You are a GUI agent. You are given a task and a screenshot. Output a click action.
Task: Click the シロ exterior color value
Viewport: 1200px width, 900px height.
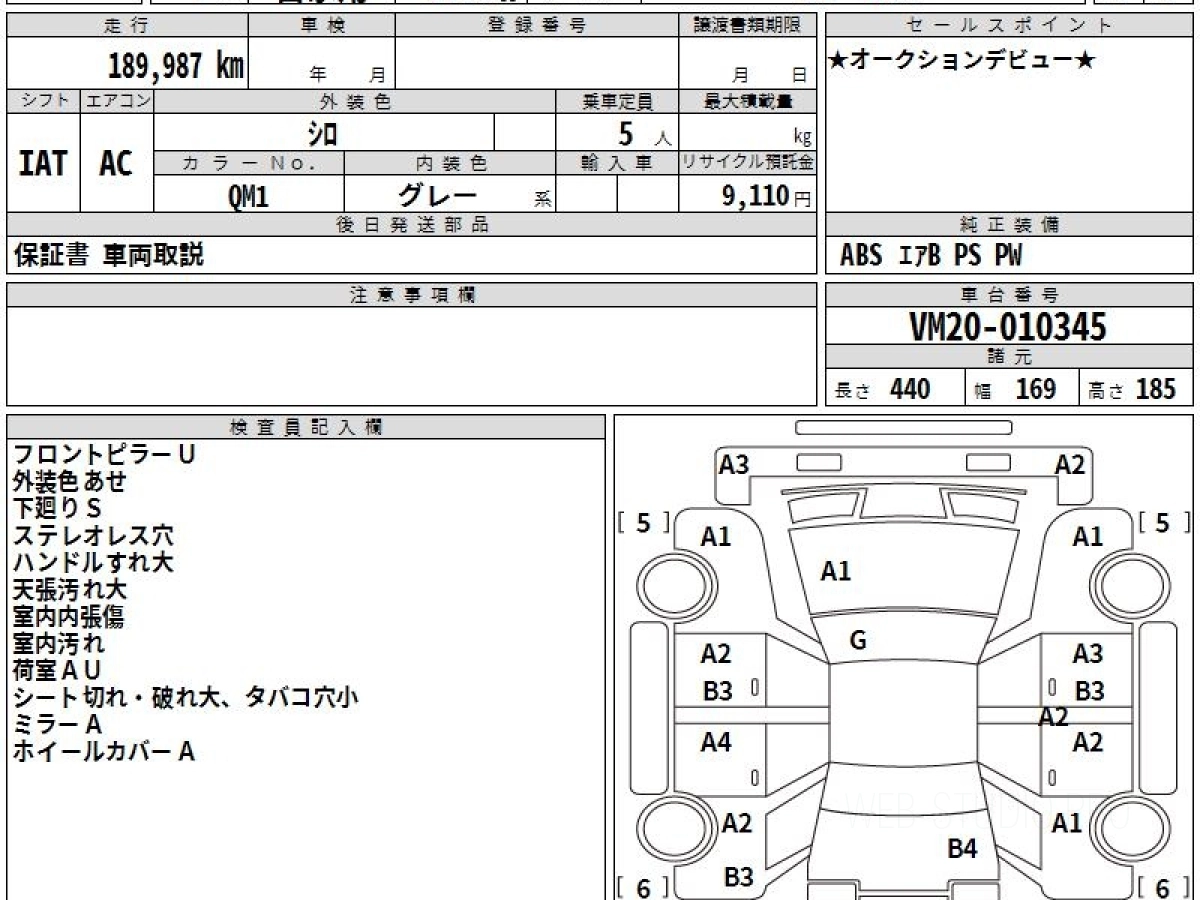coord(323,132)
